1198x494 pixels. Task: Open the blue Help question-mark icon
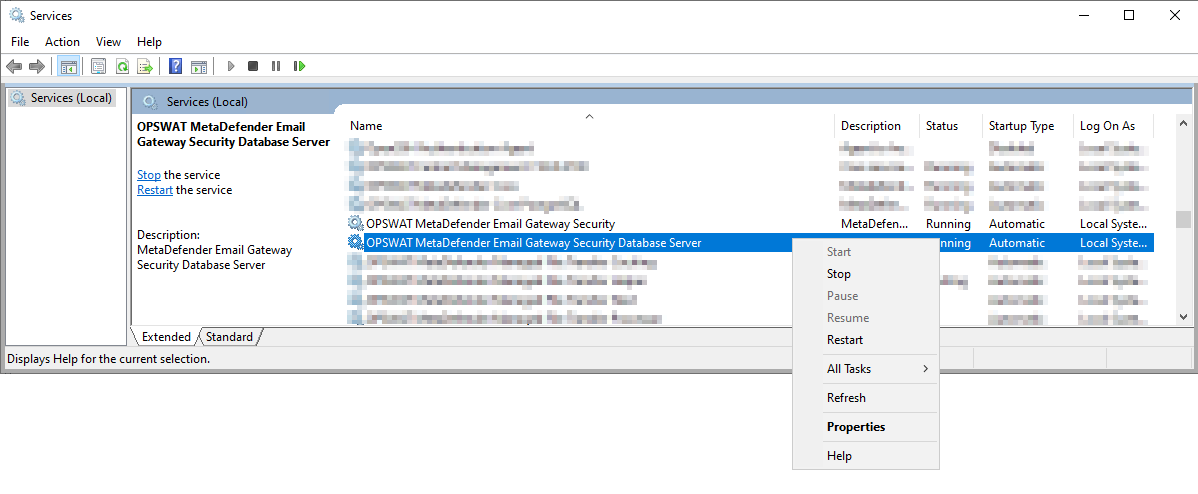[x=176, y=66]
